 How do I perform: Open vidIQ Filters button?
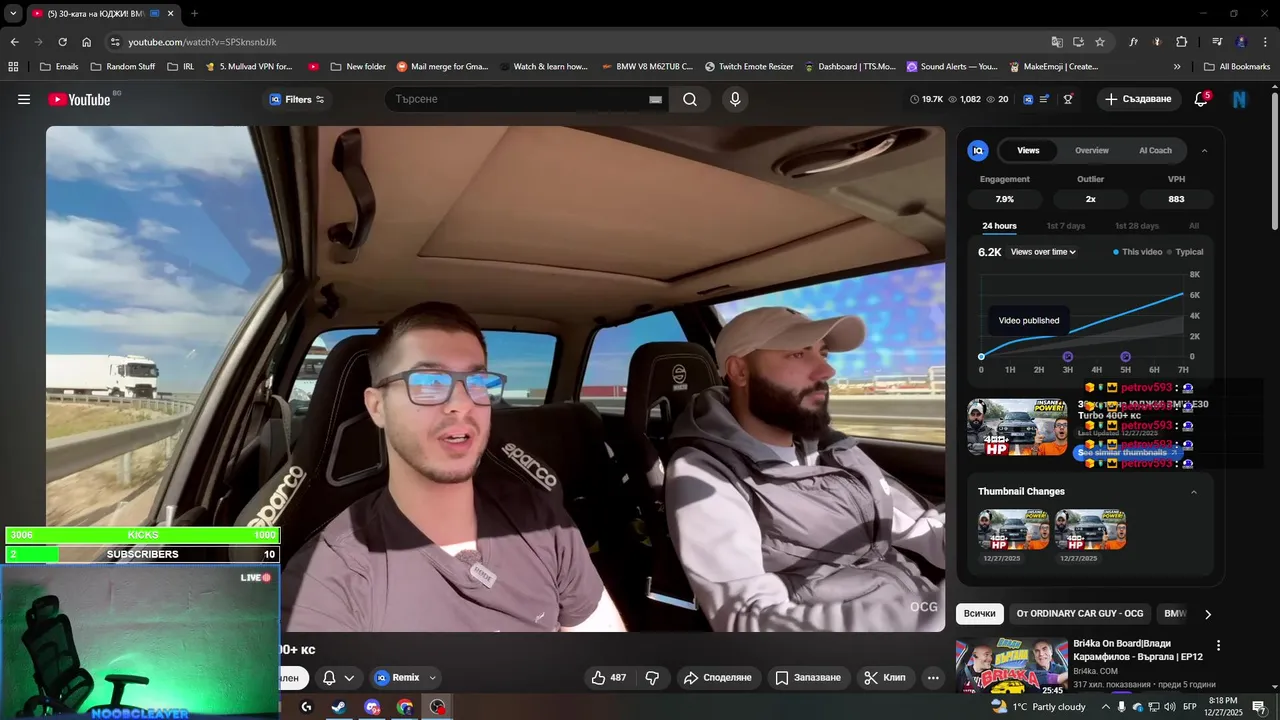point(297,99)
